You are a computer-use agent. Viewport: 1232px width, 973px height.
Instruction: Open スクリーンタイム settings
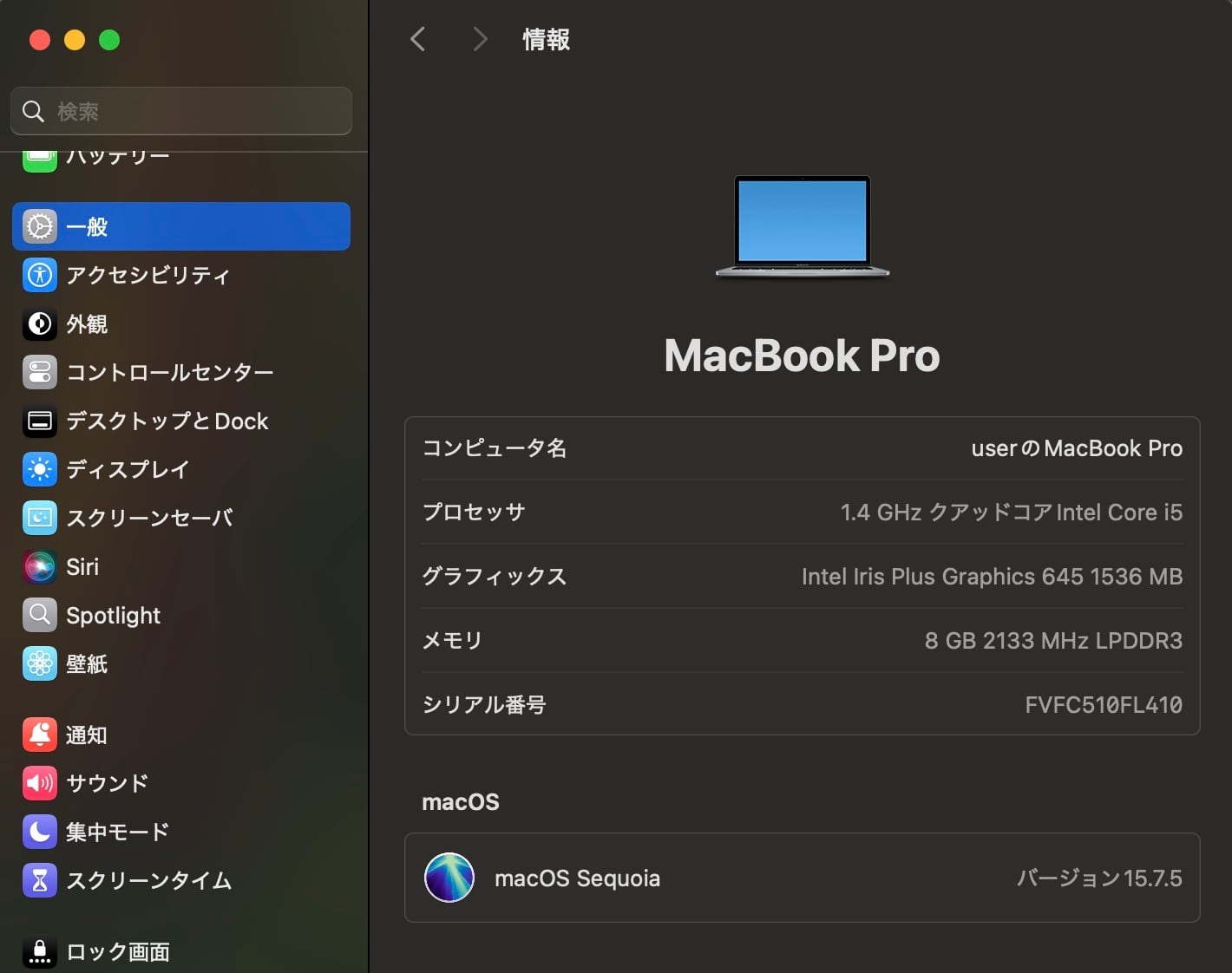point(181,880)
